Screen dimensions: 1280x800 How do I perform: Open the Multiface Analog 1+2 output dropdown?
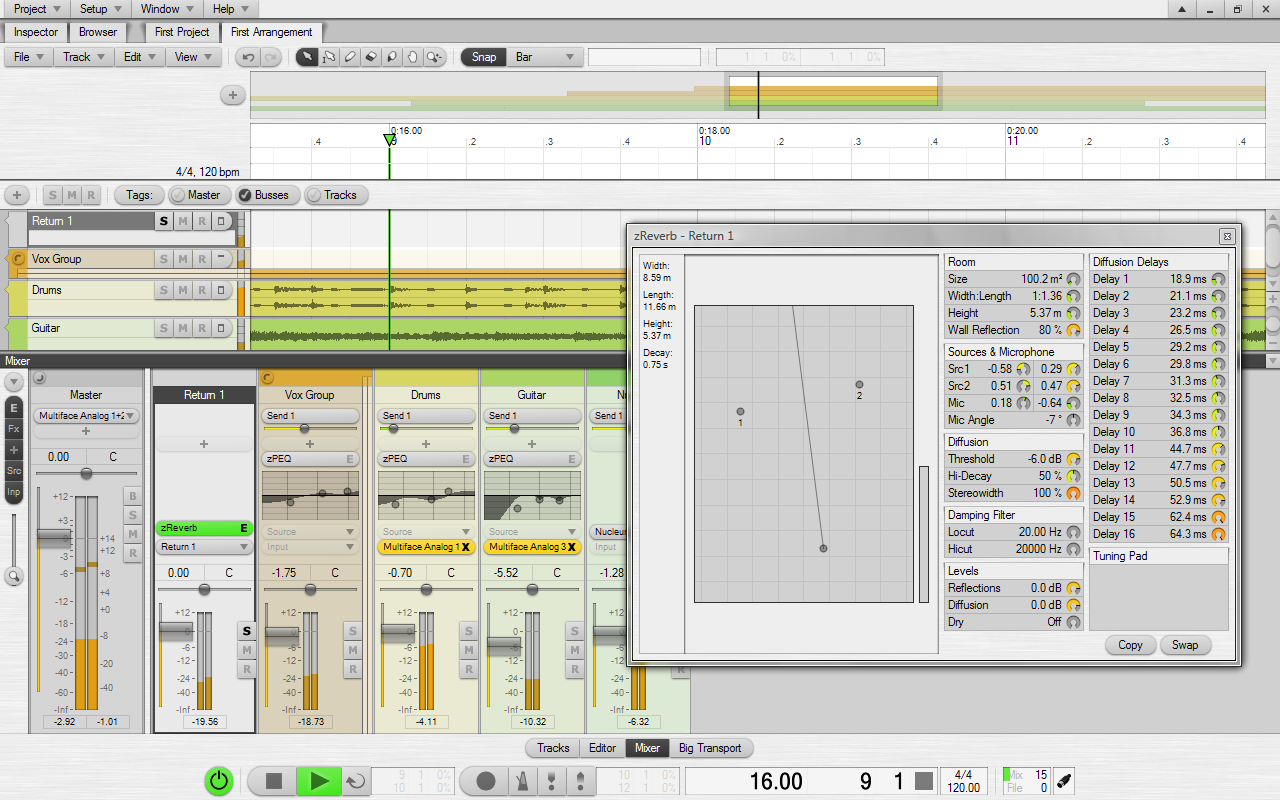(x=86, y=415)
